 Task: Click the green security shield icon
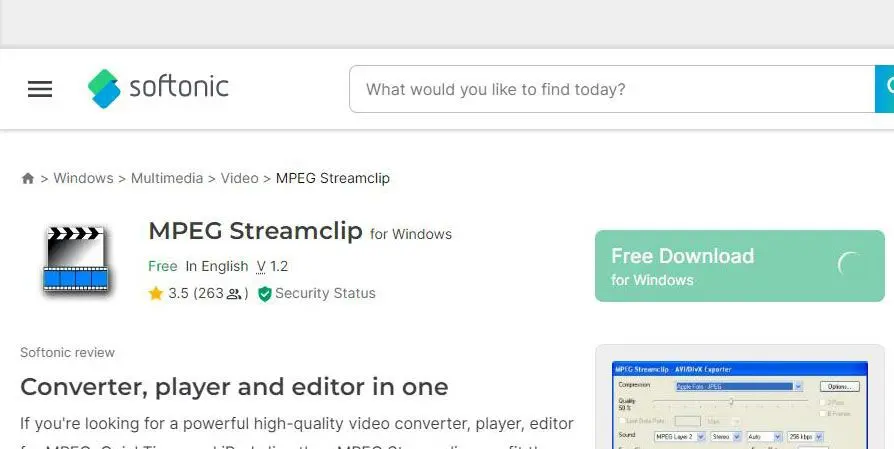coord(265,294)
